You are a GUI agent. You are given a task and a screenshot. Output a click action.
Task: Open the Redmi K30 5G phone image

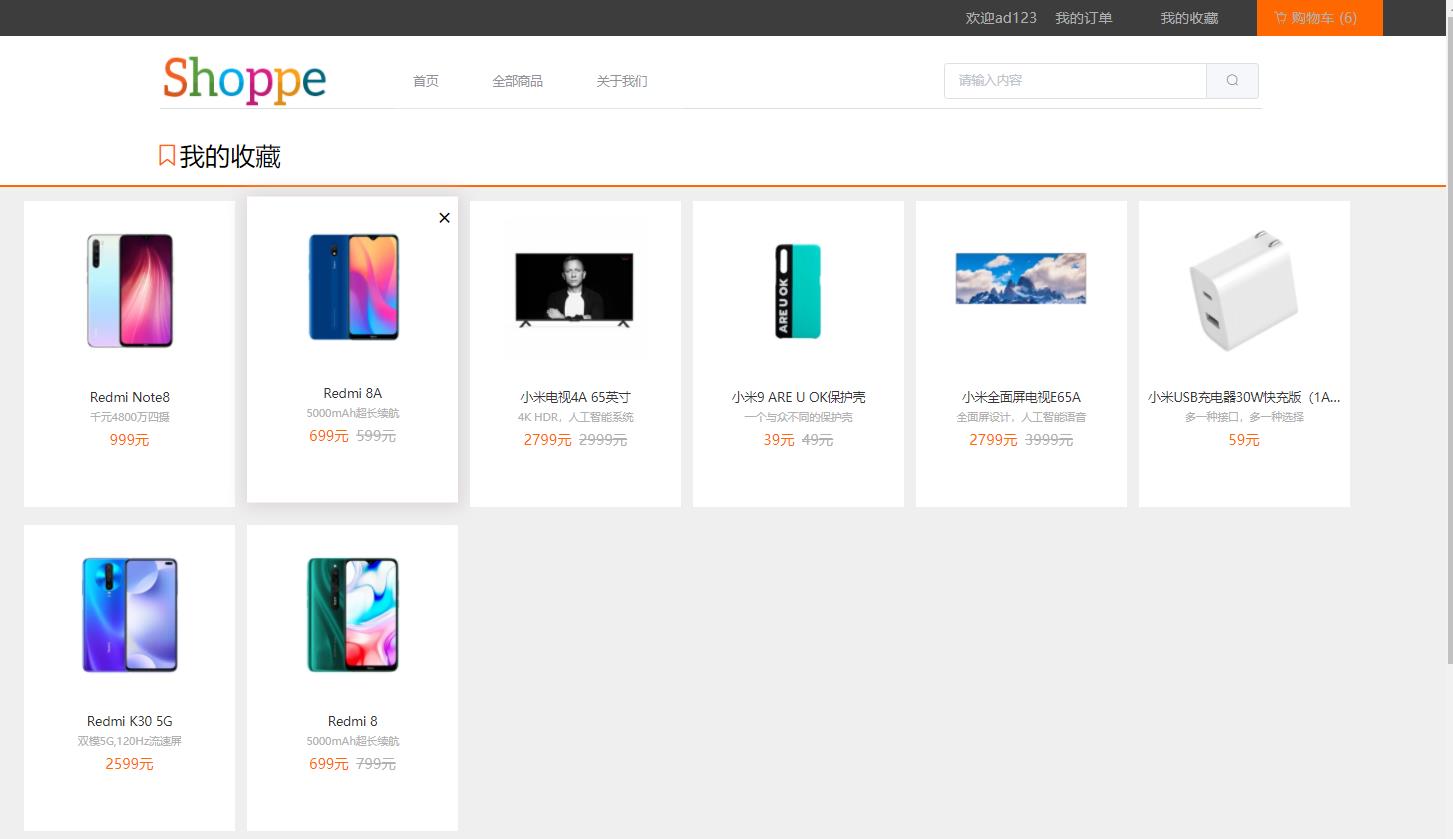tap(130, 615)
